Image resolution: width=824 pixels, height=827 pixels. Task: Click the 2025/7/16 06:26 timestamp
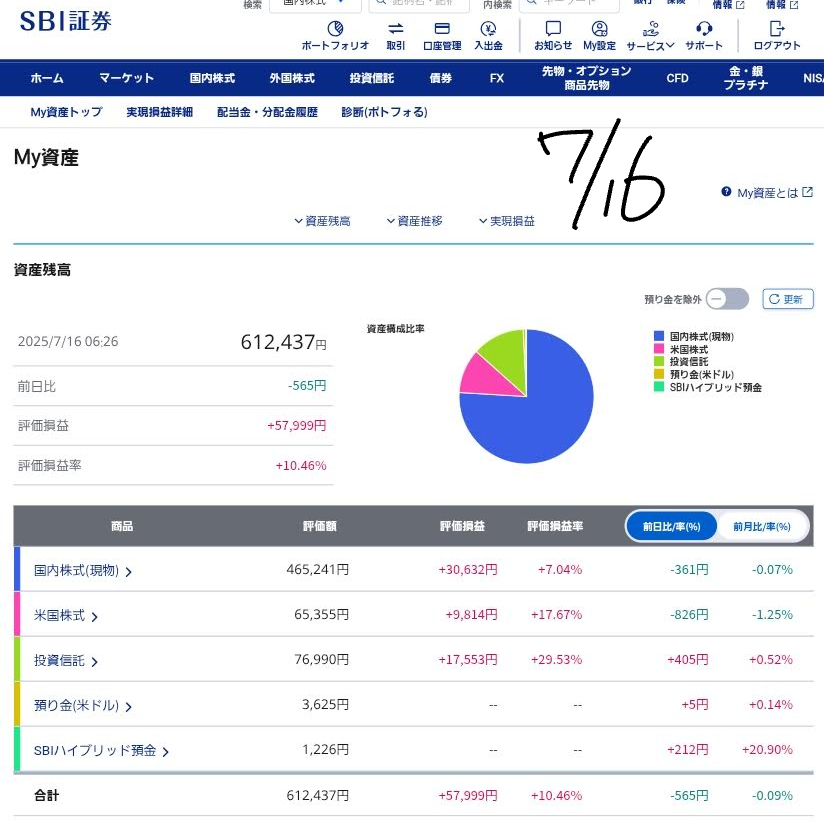point(68,341)
